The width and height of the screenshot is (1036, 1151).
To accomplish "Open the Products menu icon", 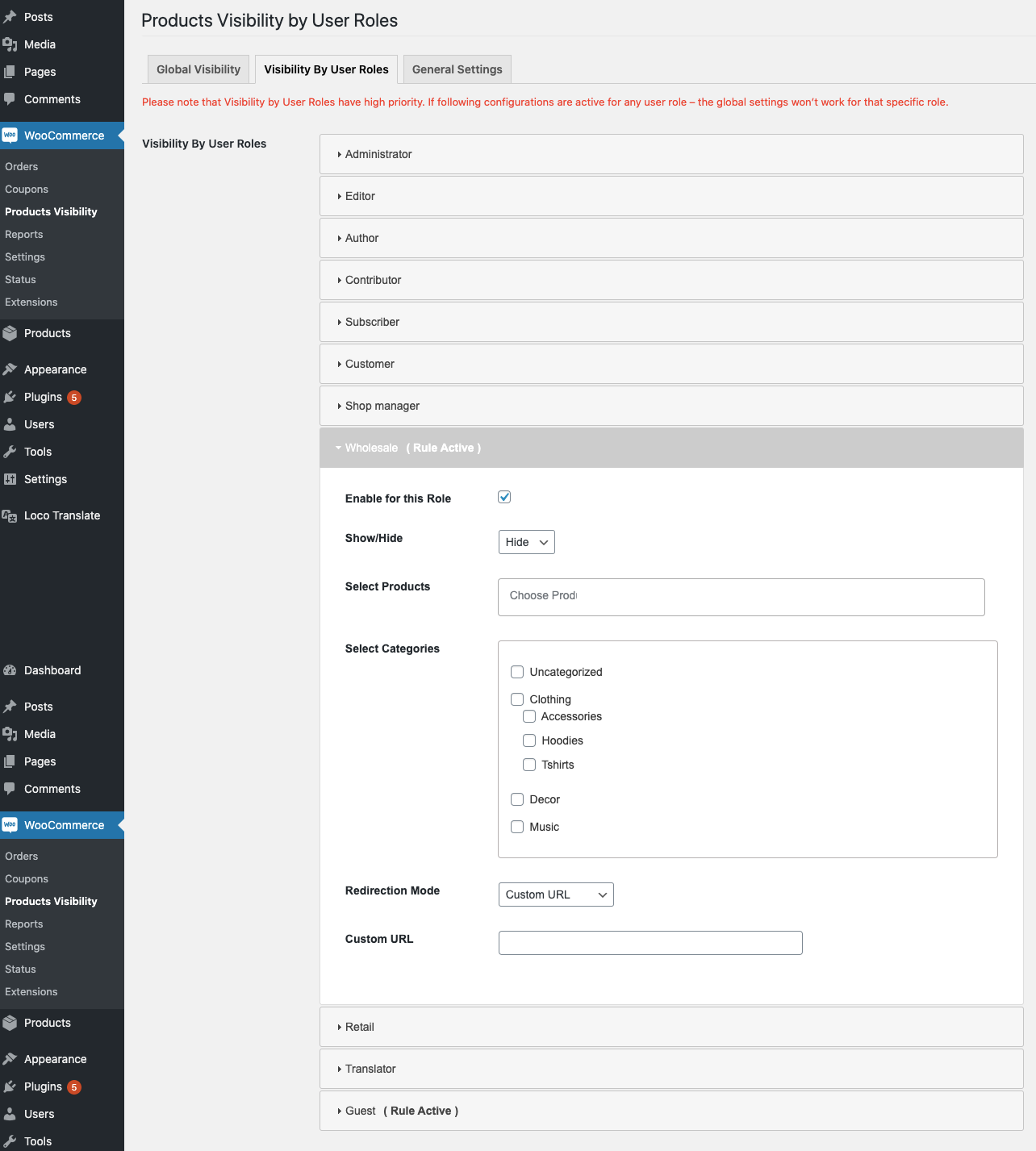I will [x=11, y=332].
